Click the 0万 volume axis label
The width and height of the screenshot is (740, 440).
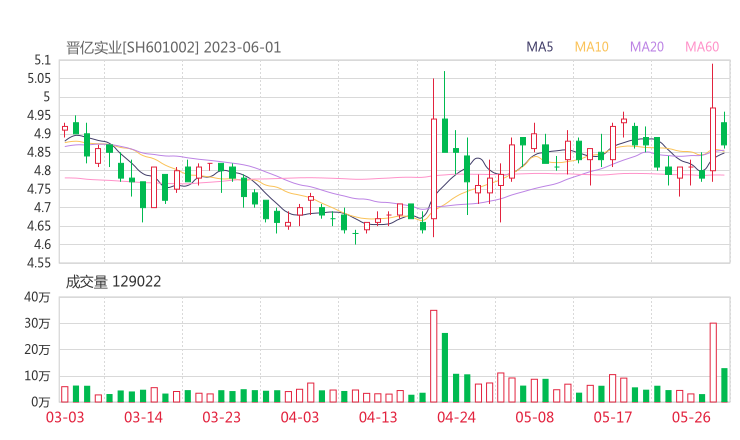pos(40,402)
